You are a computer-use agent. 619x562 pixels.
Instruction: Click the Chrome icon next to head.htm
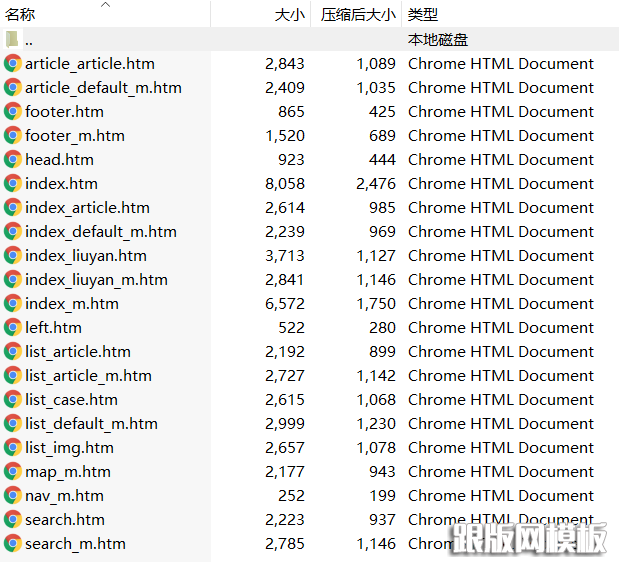coord(13,159)
